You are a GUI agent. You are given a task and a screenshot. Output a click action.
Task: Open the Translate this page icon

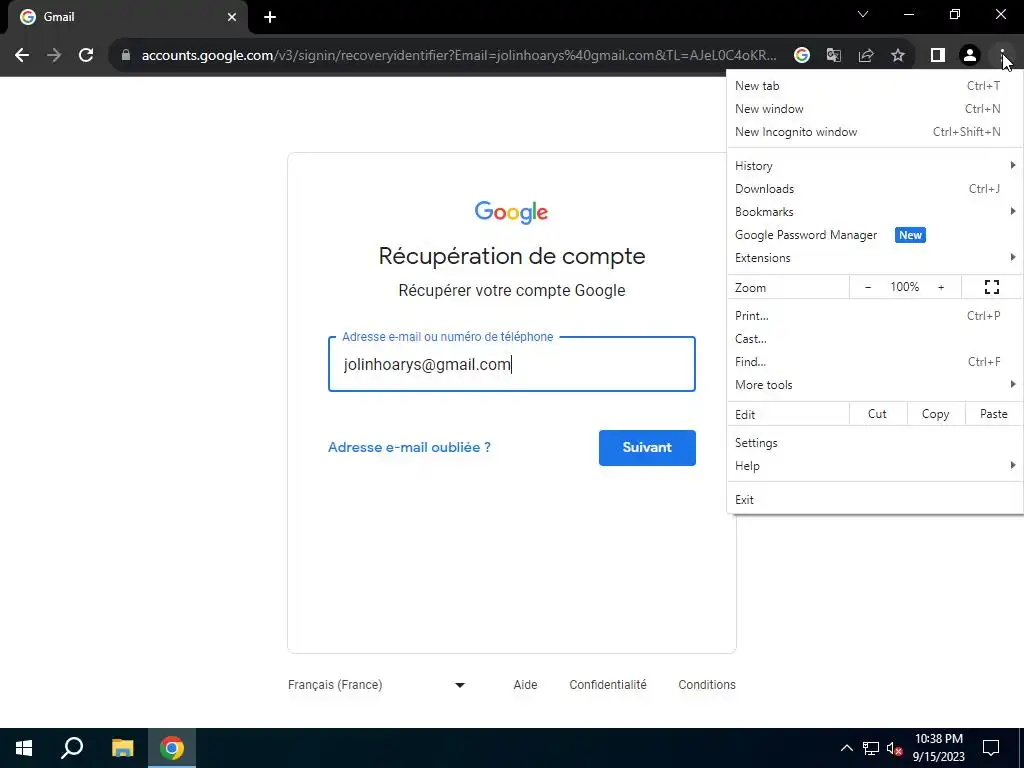tap(834, 56)
